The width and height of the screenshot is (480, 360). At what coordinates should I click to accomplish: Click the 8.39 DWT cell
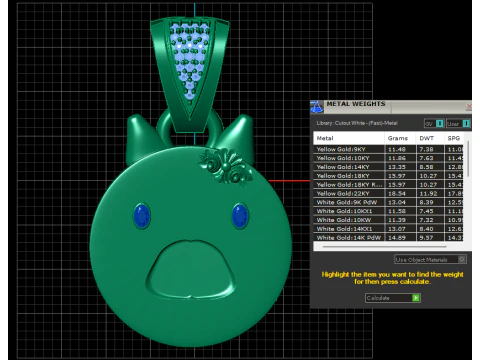click(x=430, y=202)
